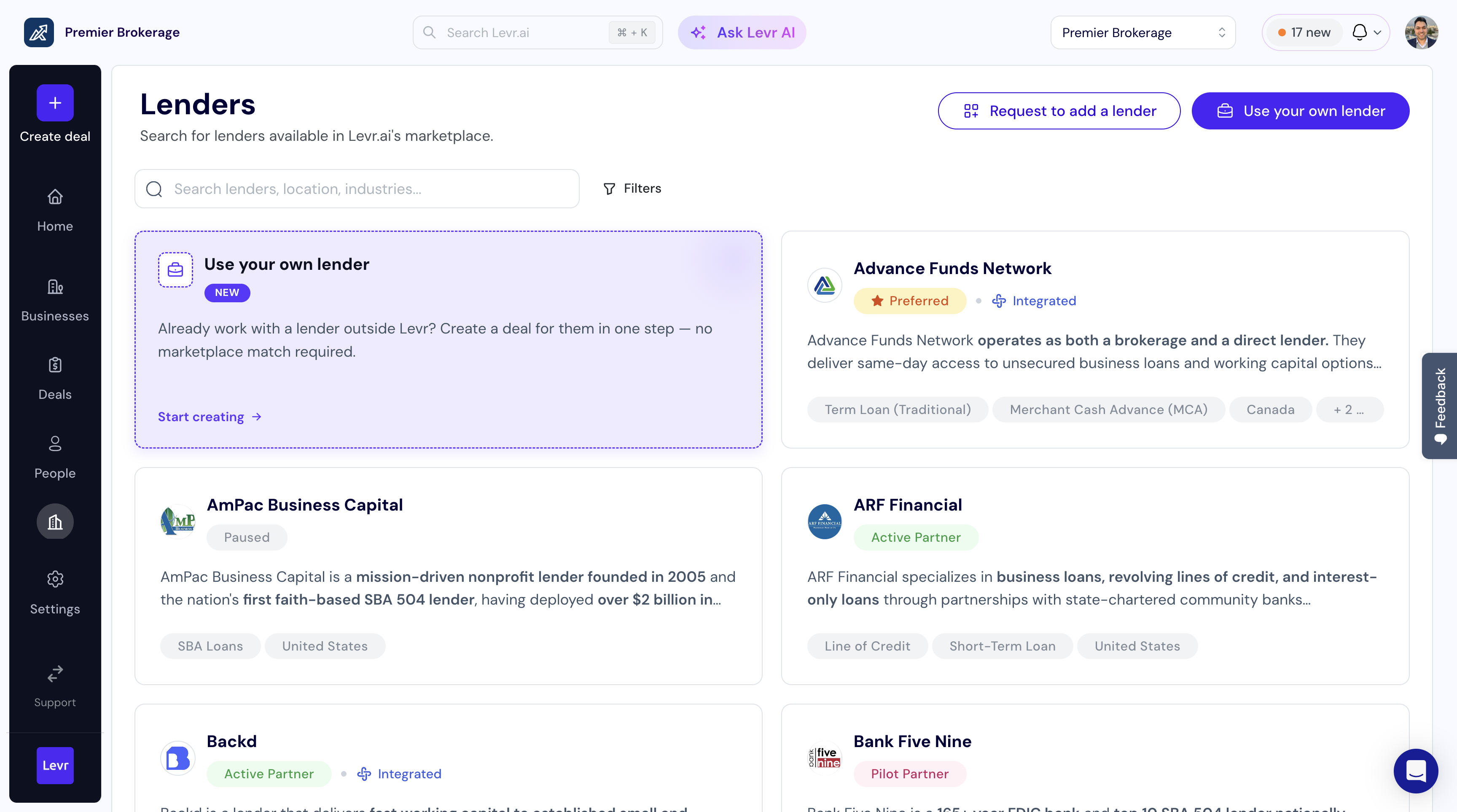This screenshot has width=1457, height=812.
Task: Click the Integrated icon on Backd card
Action: click(364, 774)
